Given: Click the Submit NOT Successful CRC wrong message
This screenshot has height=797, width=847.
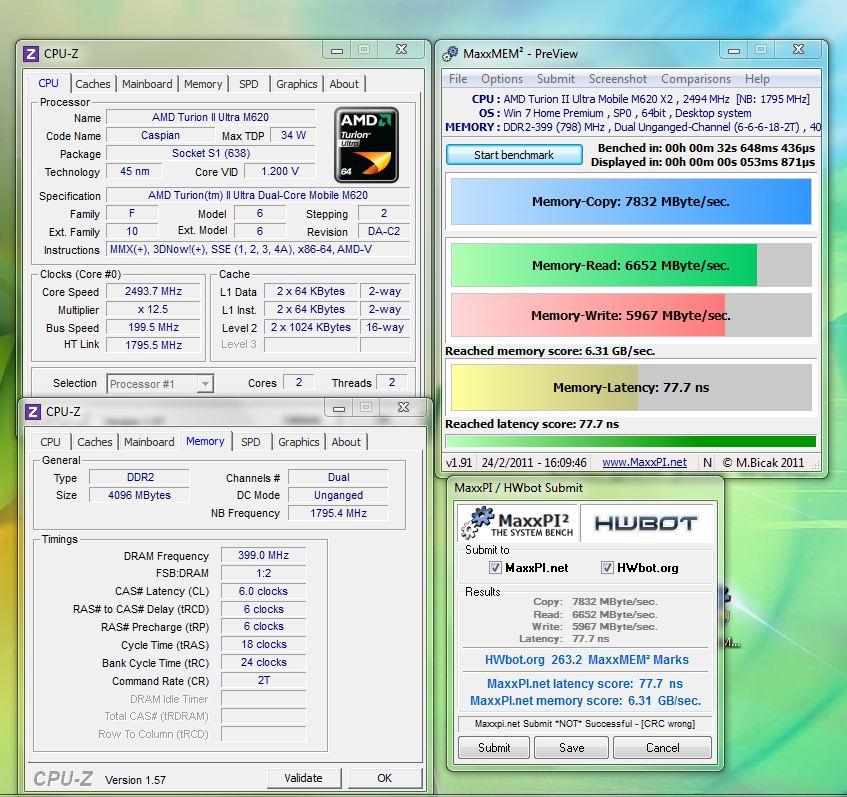Looking at the screenshot, I should click(585, 724).
